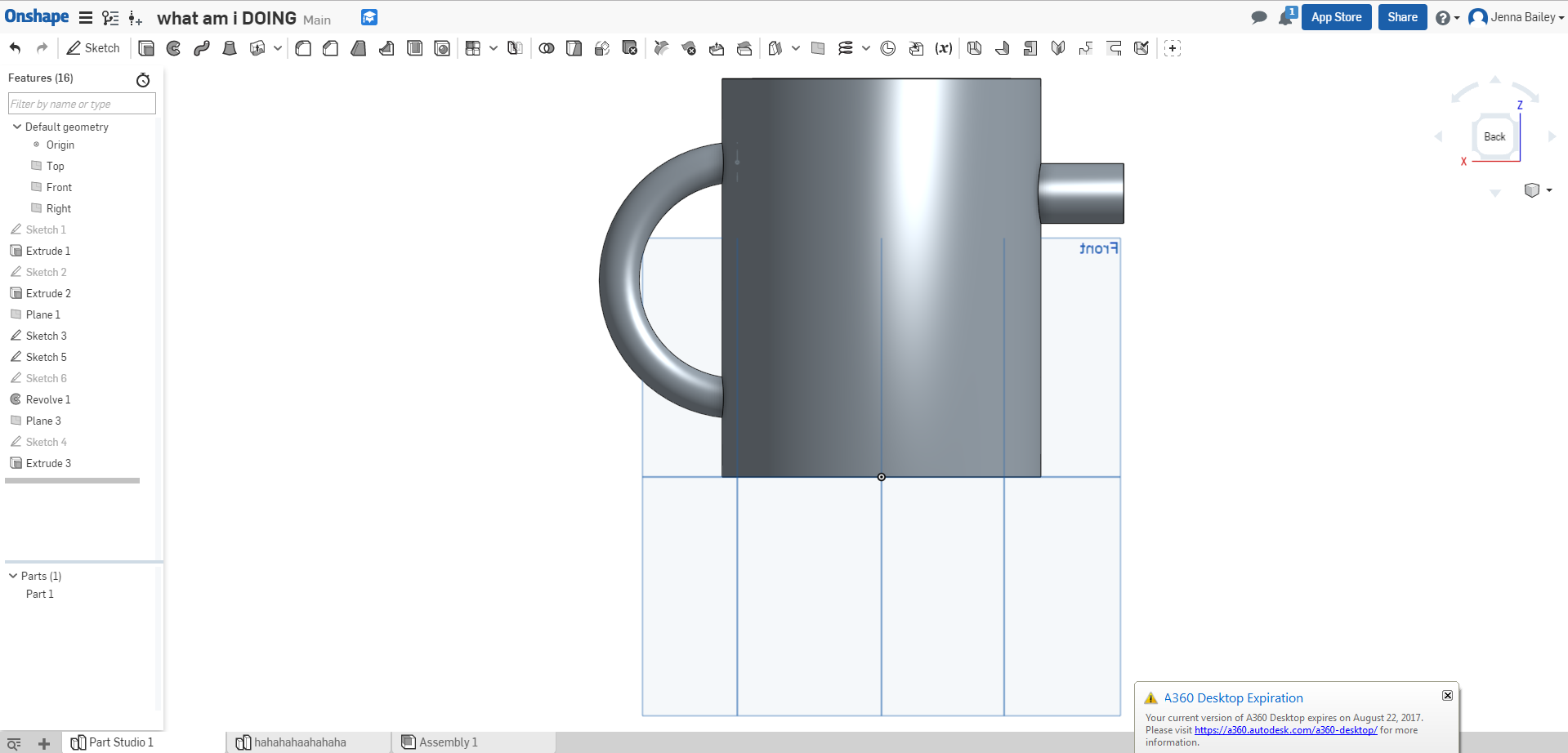Click the Filter by name or type field
1568x753 pixels.
pos(82,104)
